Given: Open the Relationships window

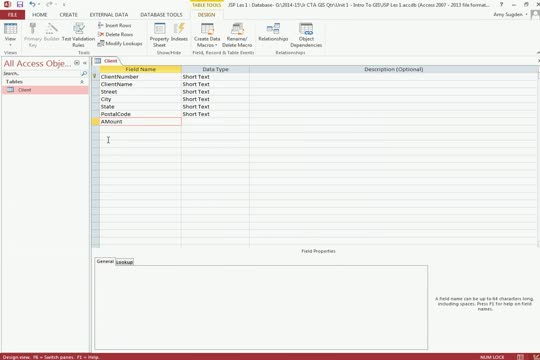Looking at the screenshot, I should (273, 33).
